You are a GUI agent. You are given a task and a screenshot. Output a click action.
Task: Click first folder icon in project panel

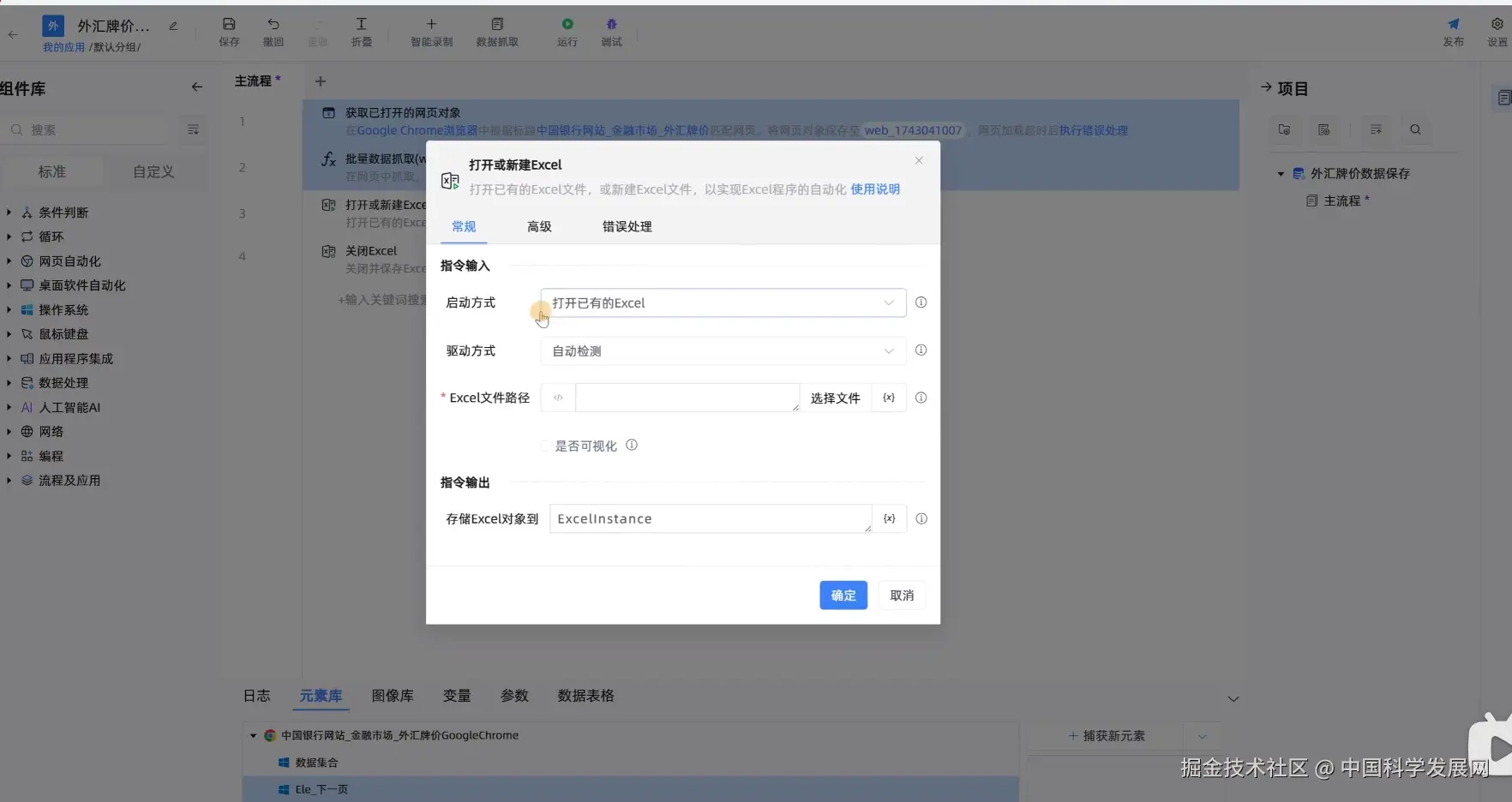click(x=1284, y=129)
